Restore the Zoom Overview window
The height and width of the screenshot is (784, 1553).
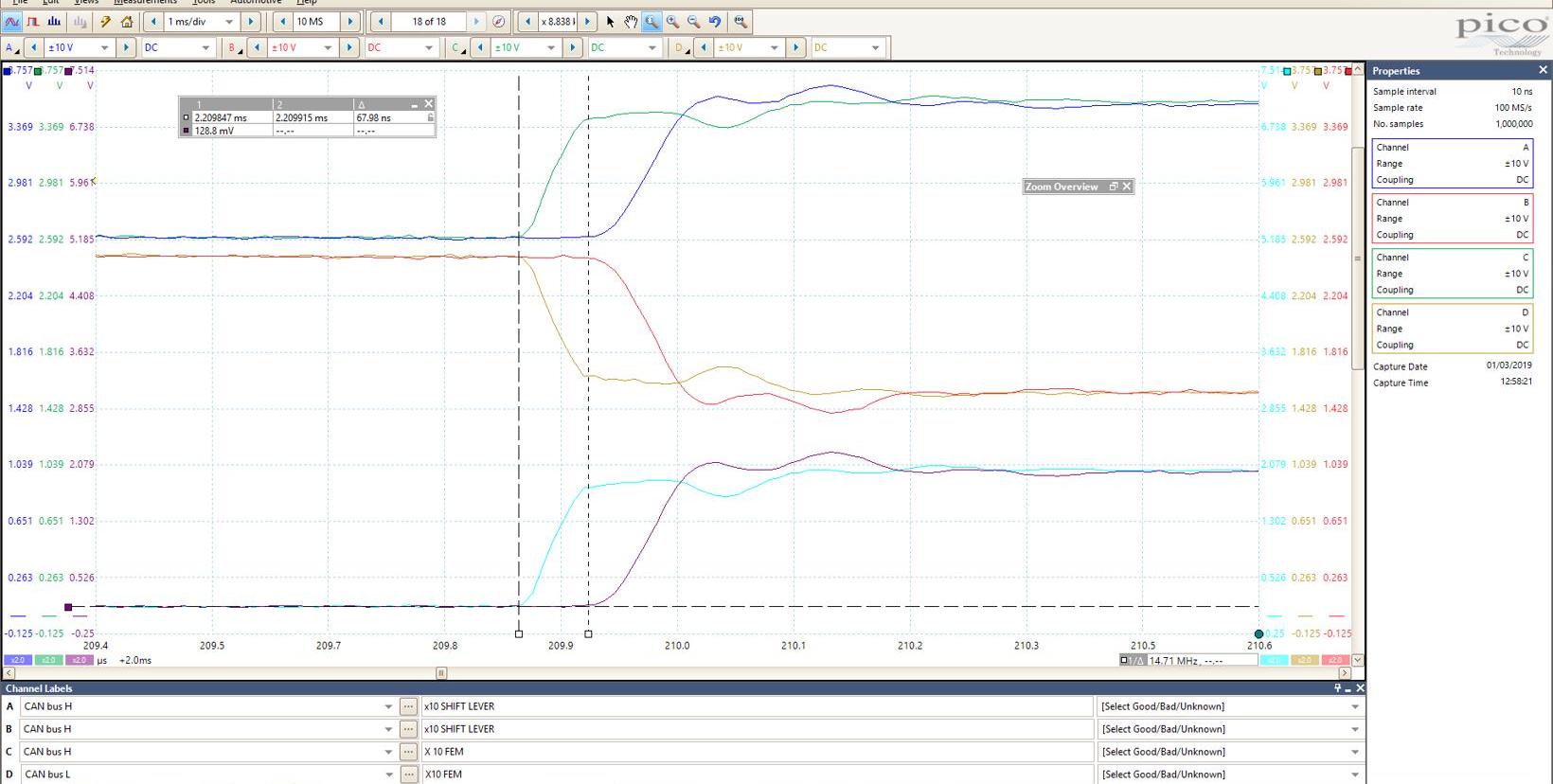[1114, 187]
